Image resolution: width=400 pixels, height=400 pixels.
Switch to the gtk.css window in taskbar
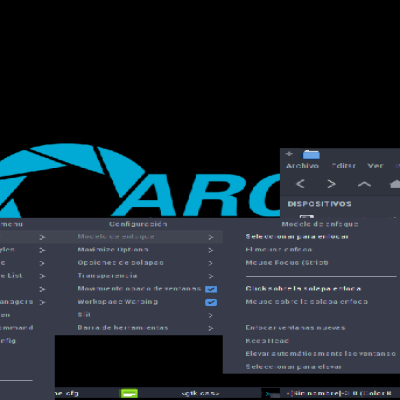(200, 394)
